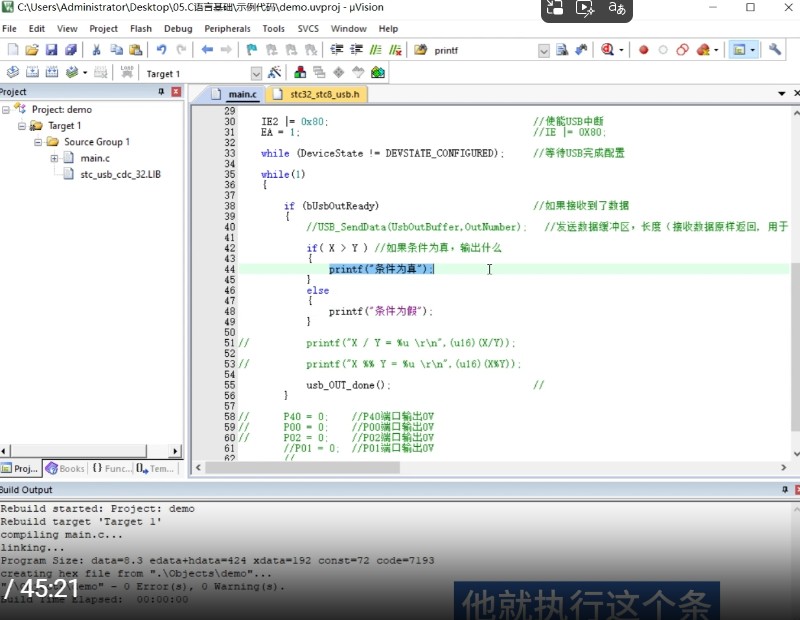Close the Project panel
The height and width of the screenshot is (620, 800).
pyautogui.click(x=176, y=92)
